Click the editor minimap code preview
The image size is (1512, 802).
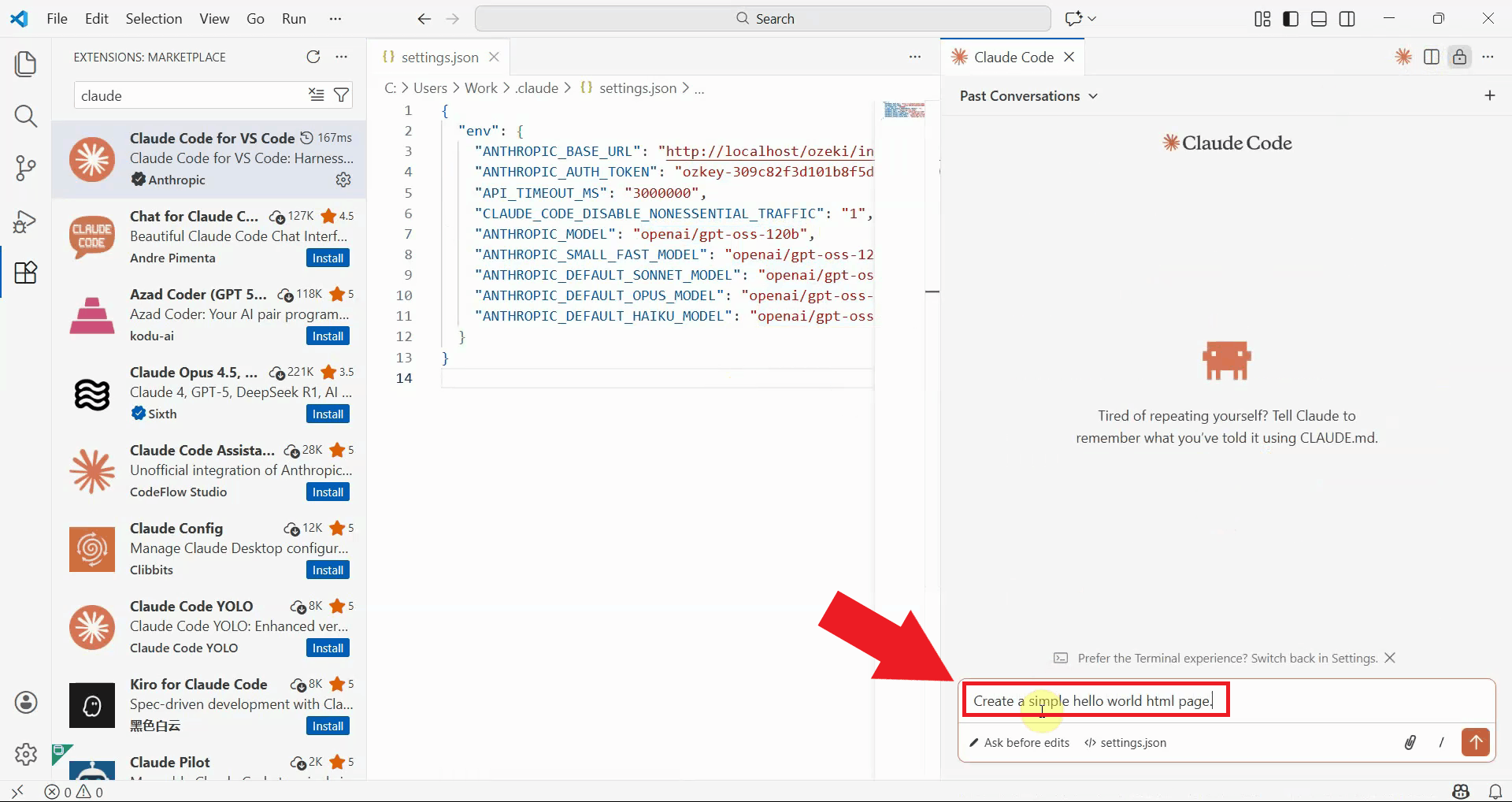[x=903, y=110]
